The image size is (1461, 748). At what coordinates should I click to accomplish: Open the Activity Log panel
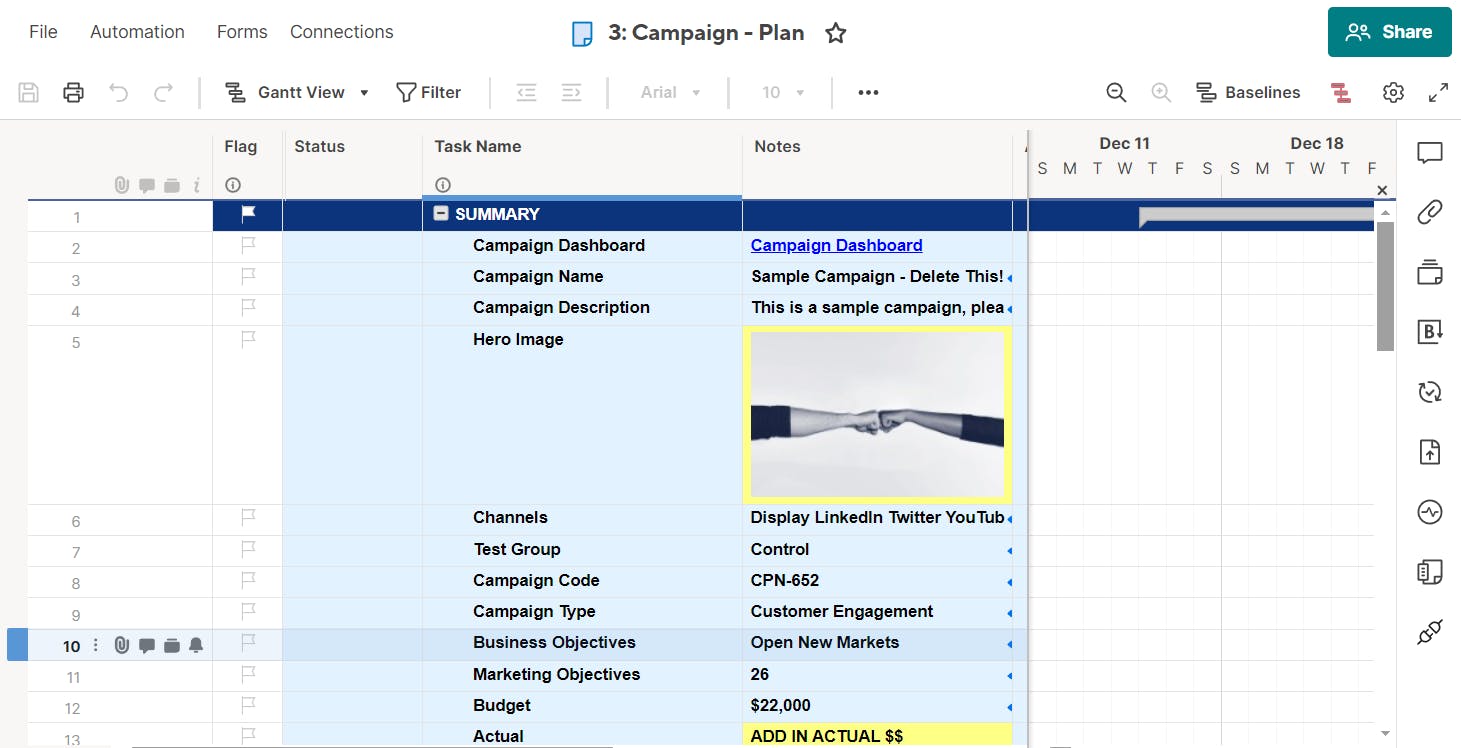[1429, 512]
